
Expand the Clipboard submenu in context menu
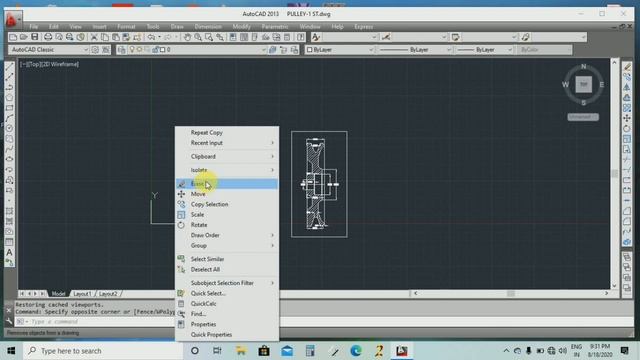[227, 157]
